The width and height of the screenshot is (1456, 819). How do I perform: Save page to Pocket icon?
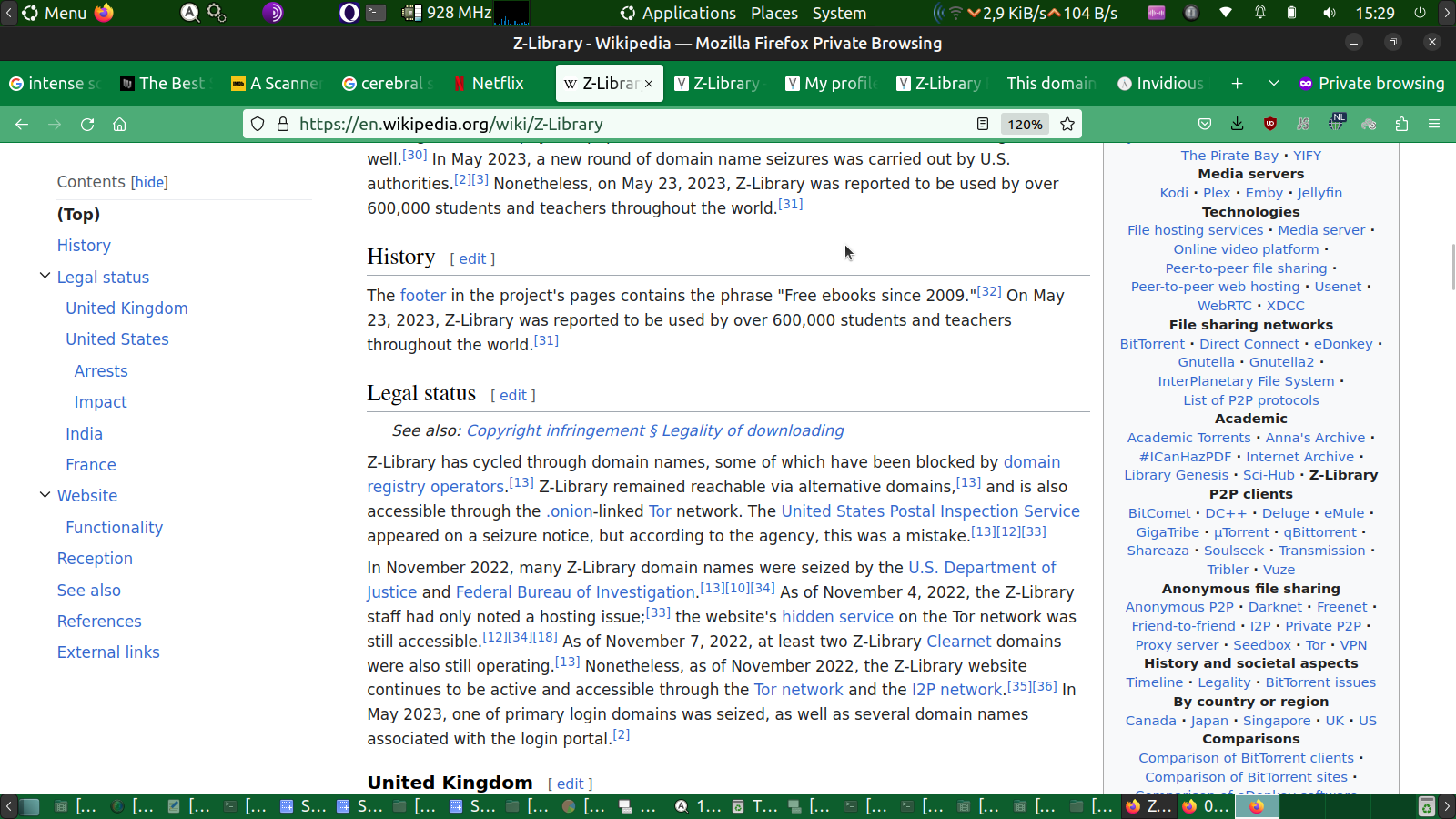[1205, 125]
